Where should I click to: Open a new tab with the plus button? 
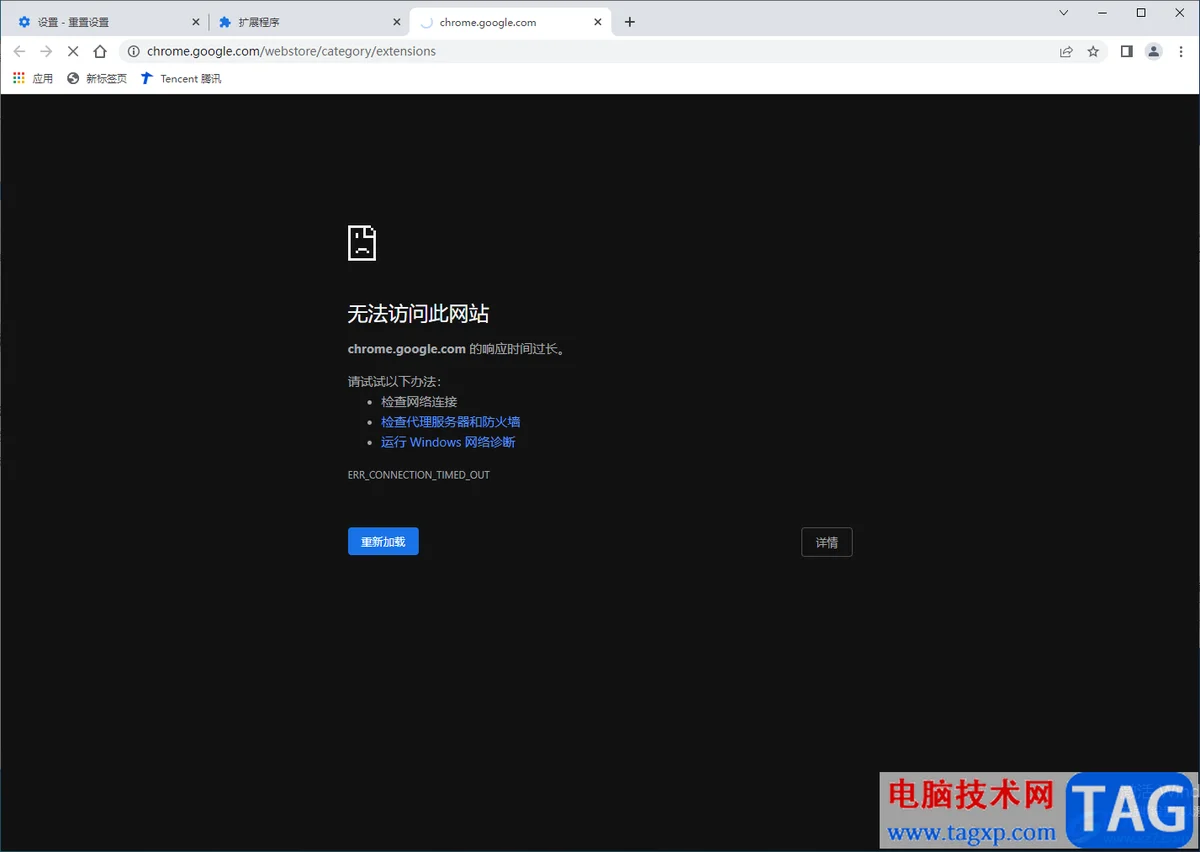click(630, 21)
